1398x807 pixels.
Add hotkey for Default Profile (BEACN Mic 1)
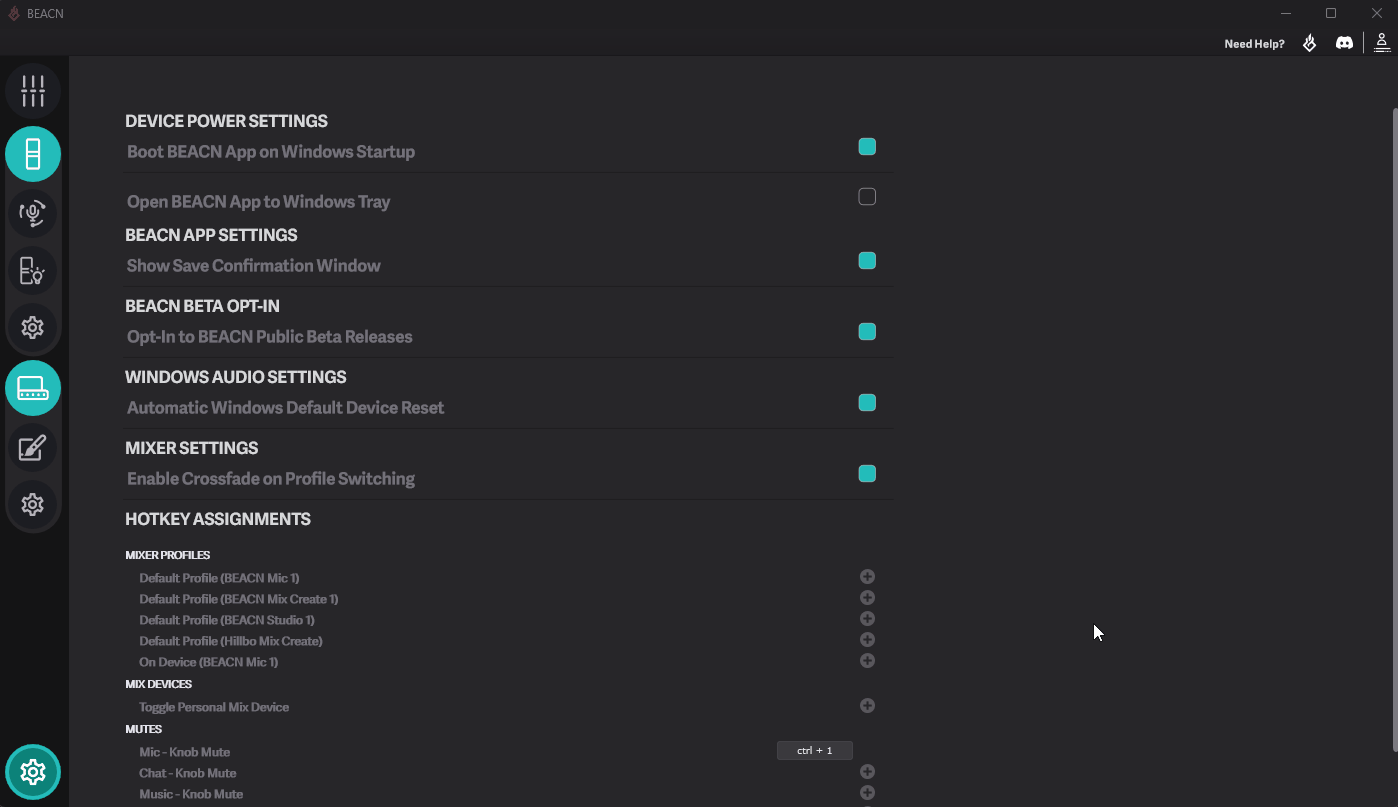867,577
